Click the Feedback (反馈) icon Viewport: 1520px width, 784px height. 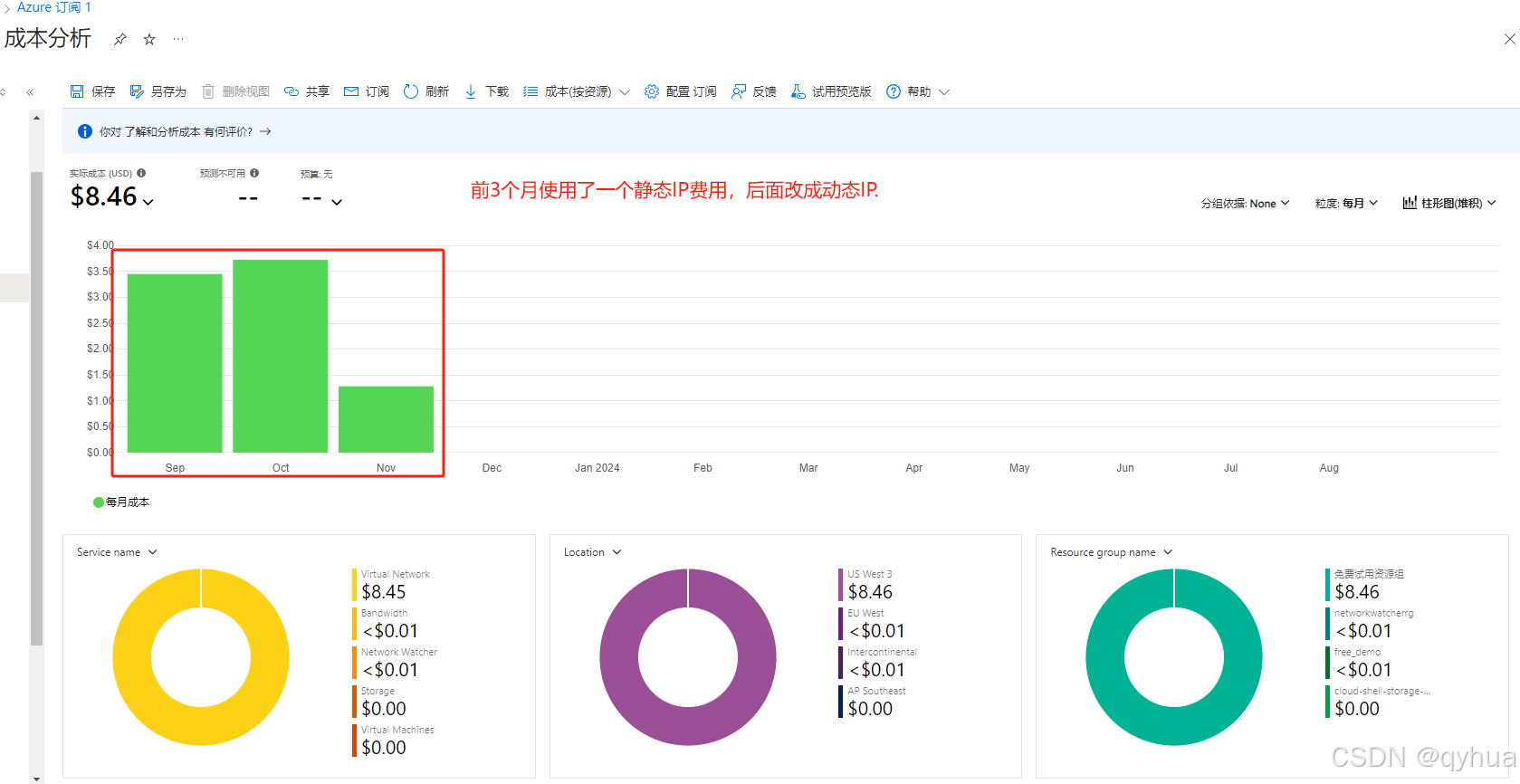[739, 91]
